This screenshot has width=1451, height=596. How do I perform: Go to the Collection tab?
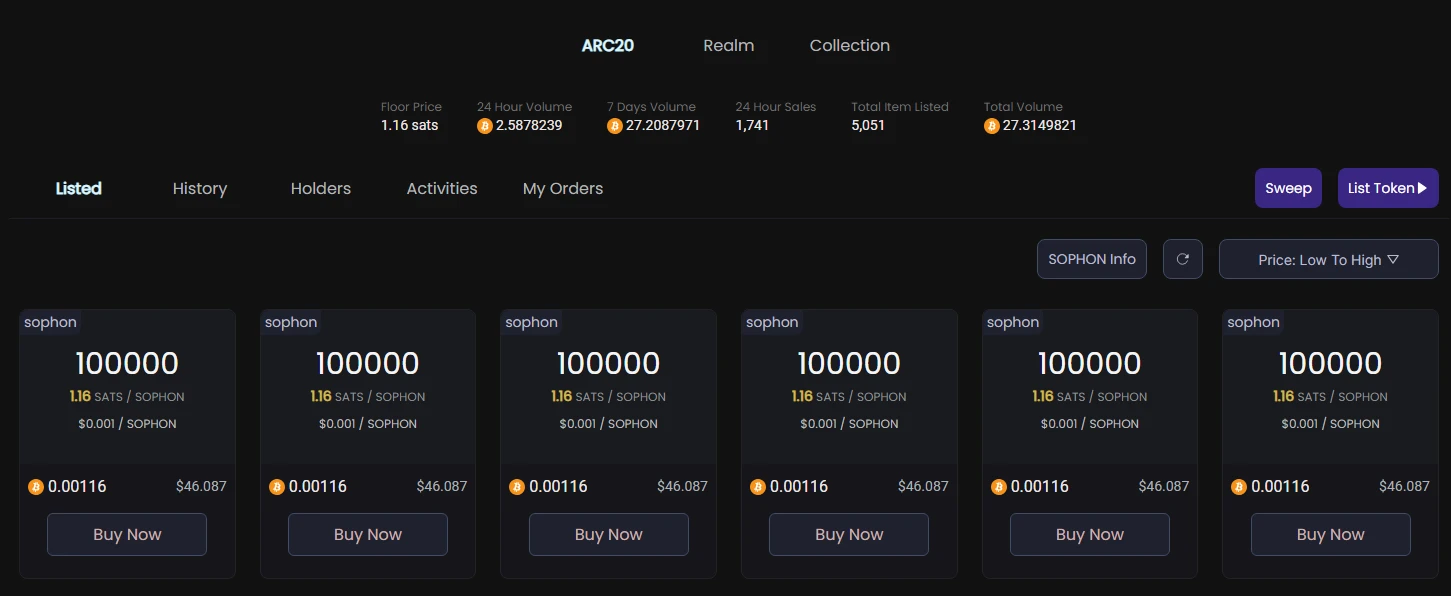[849, 45]
